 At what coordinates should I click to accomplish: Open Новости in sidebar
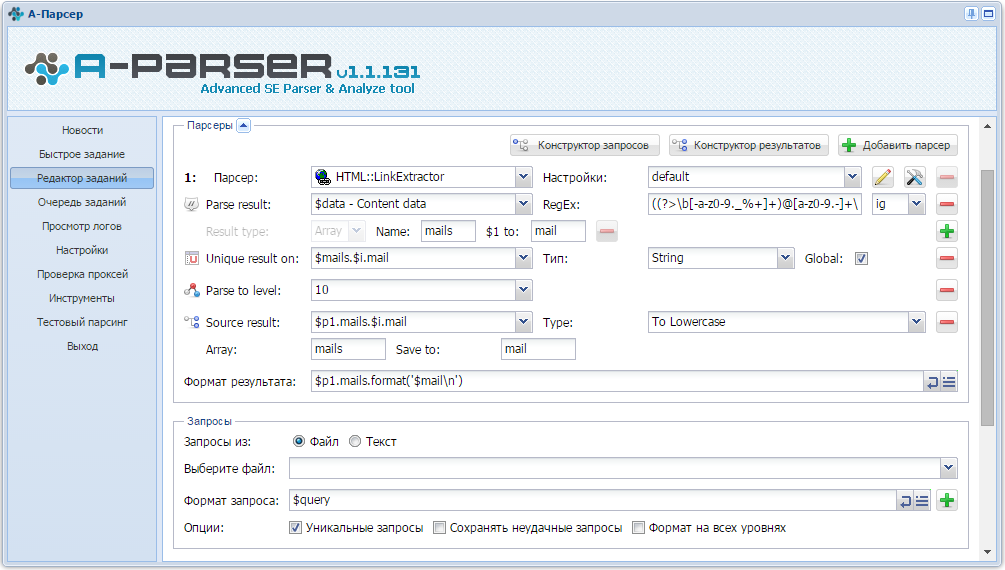coord(82,130)
